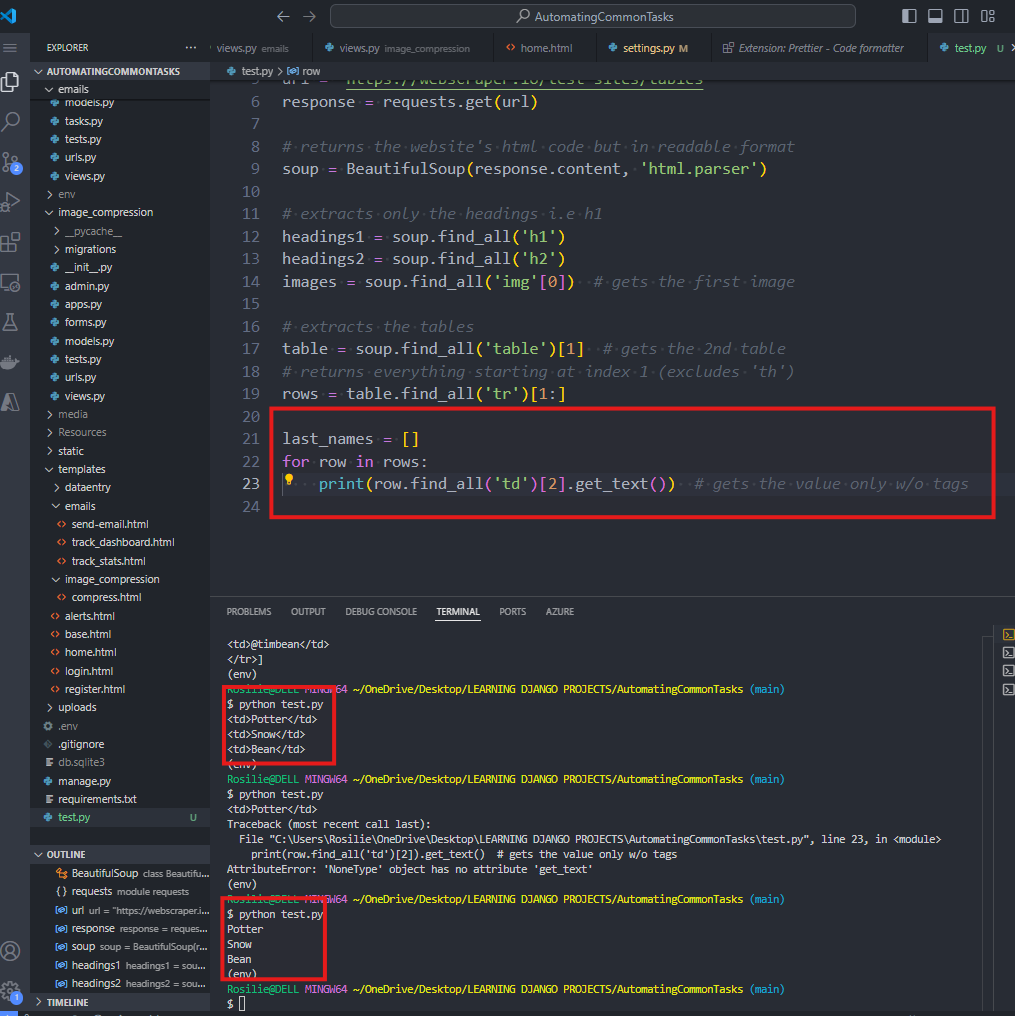Collapse the templates folder
The height and width of the screenshot is (1016, 1015).
(121, 469)
